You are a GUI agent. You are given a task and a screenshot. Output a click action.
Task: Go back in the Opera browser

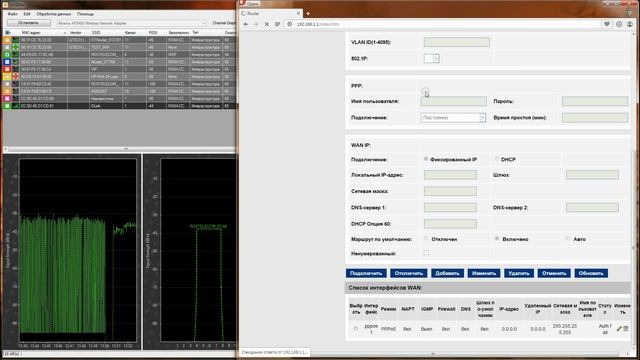[x=246, y=24]
